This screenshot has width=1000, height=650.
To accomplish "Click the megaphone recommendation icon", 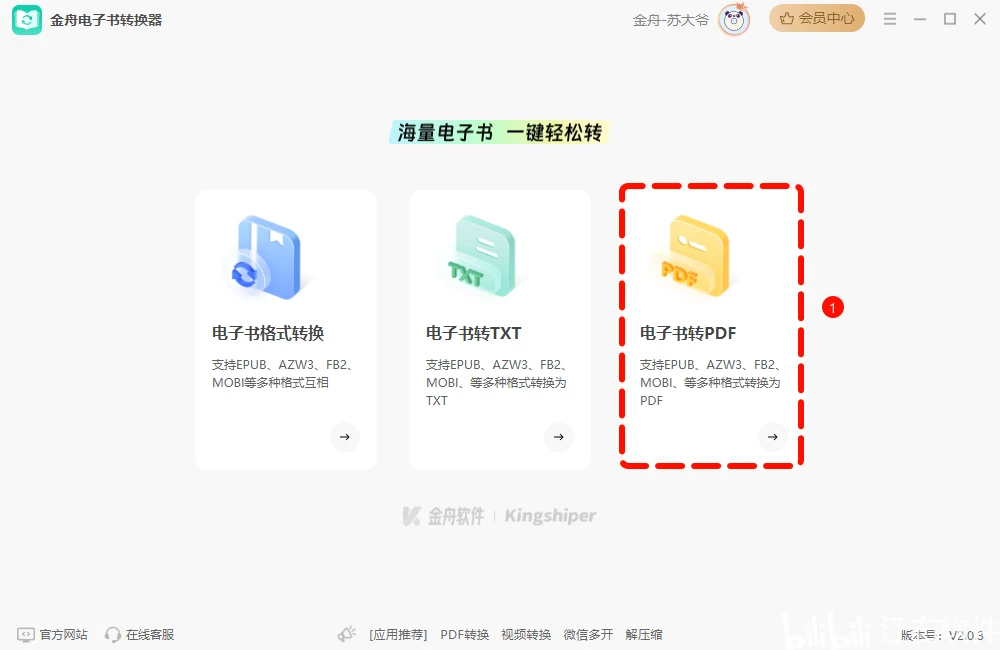I will click(347, 634).
